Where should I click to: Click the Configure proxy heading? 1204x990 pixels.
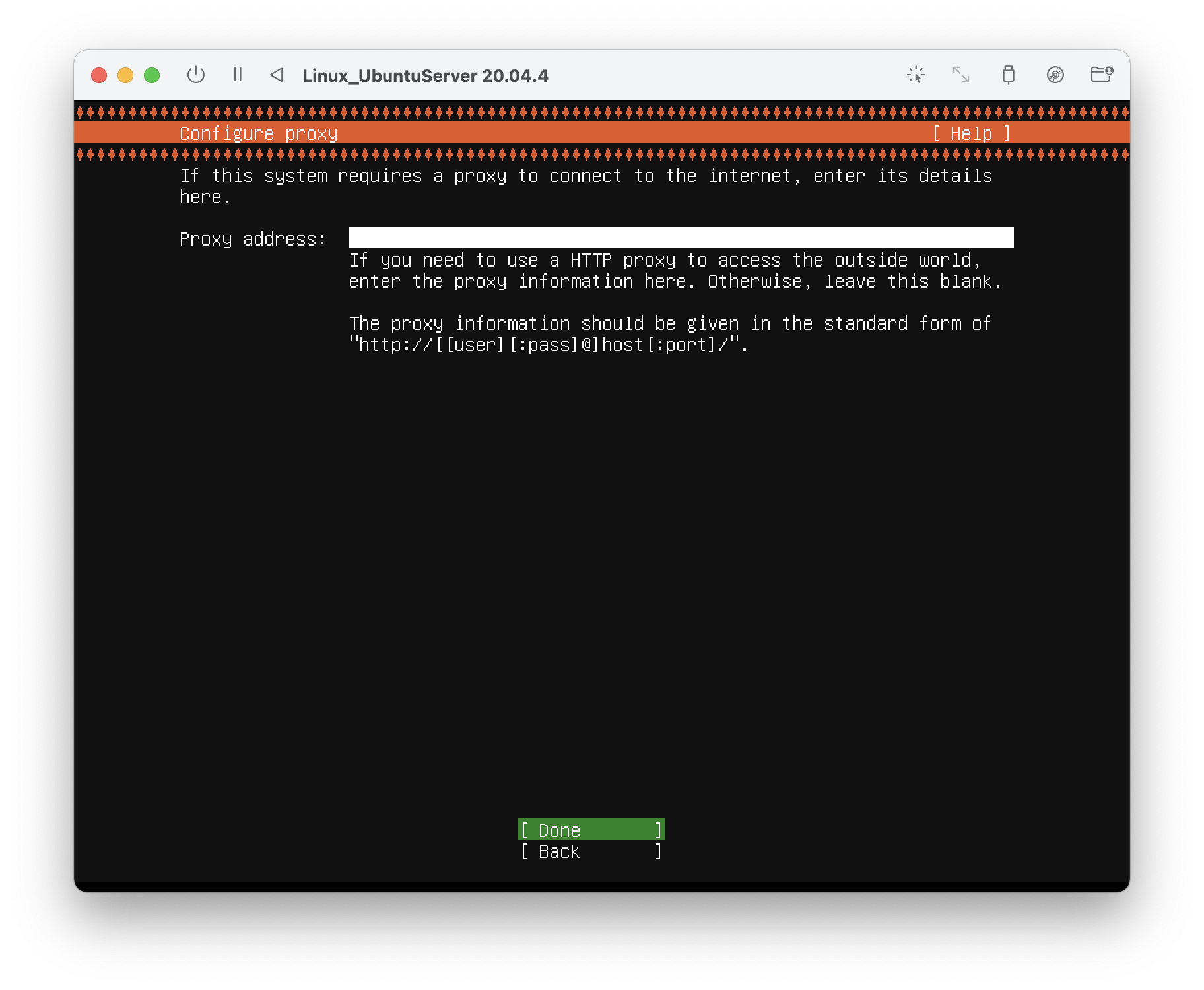[x=258, y=133]
